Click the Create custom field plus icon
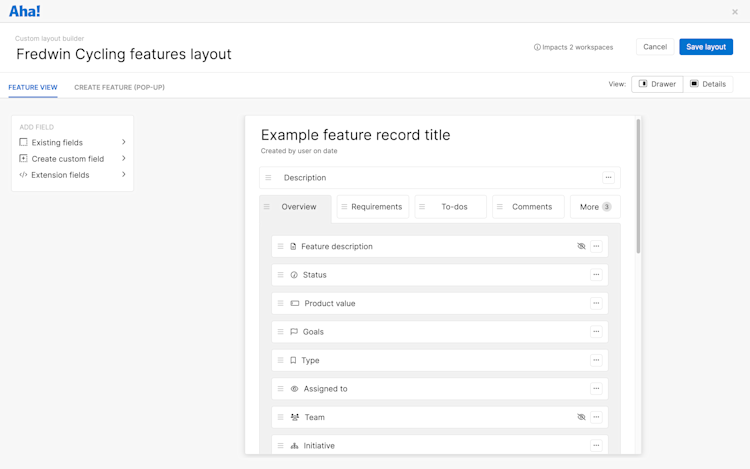The width and height of the screenshot is (750, 469). pos(23,158)
